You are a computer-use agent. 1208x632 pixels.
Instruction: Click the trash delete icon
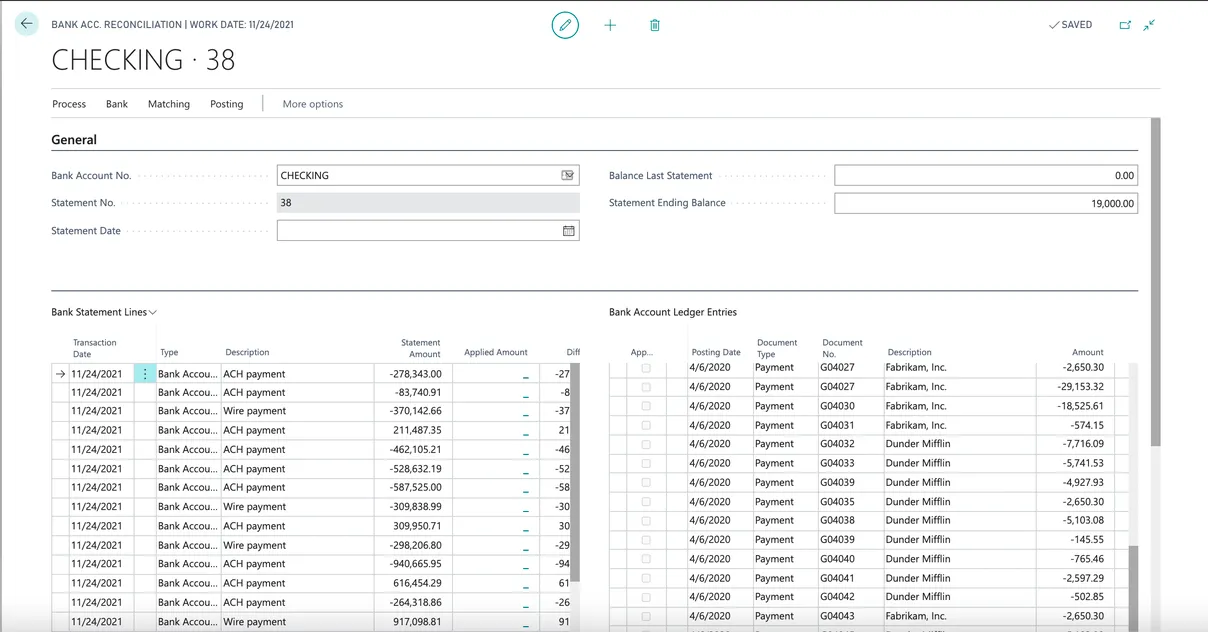pyautogui.click(x=655, y=25)
